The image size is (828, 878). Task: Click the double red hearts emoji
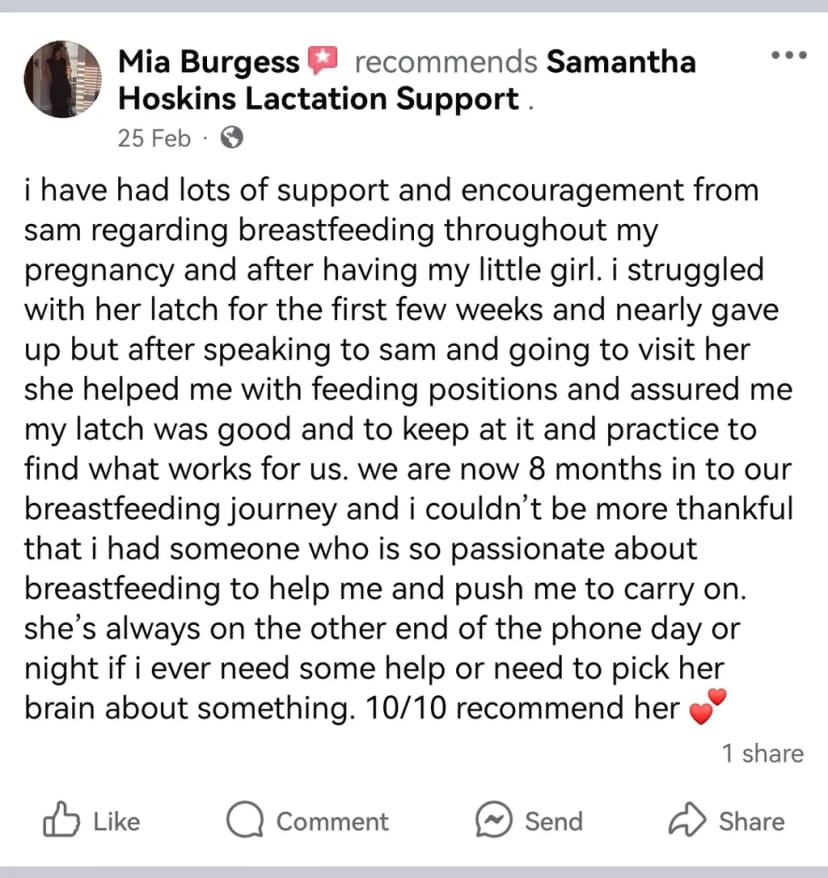click(707, 707)
